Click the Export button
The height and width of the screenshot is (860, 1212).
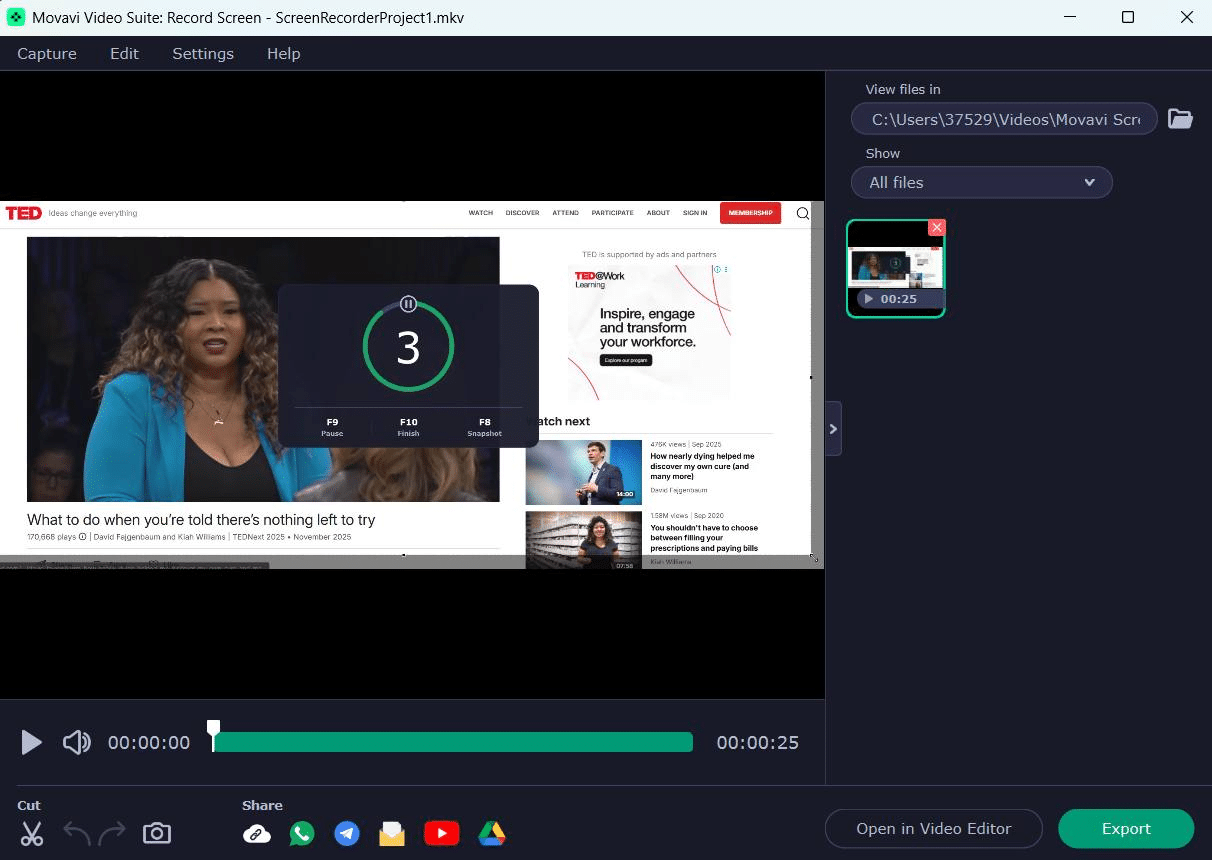[1126, 829]
